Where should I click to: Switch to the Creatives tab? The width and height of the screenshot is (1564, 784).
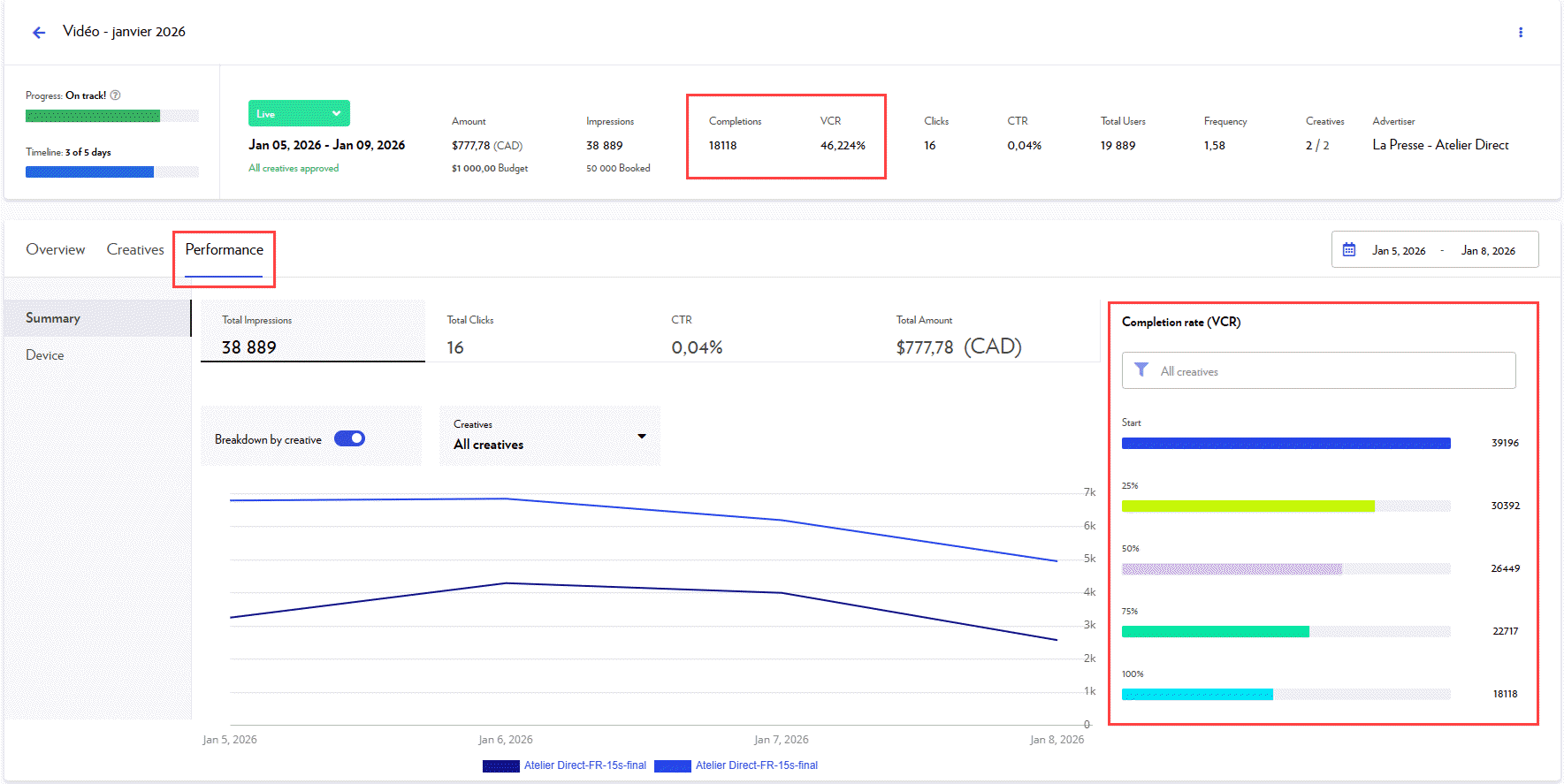click(x=135, y=250)
